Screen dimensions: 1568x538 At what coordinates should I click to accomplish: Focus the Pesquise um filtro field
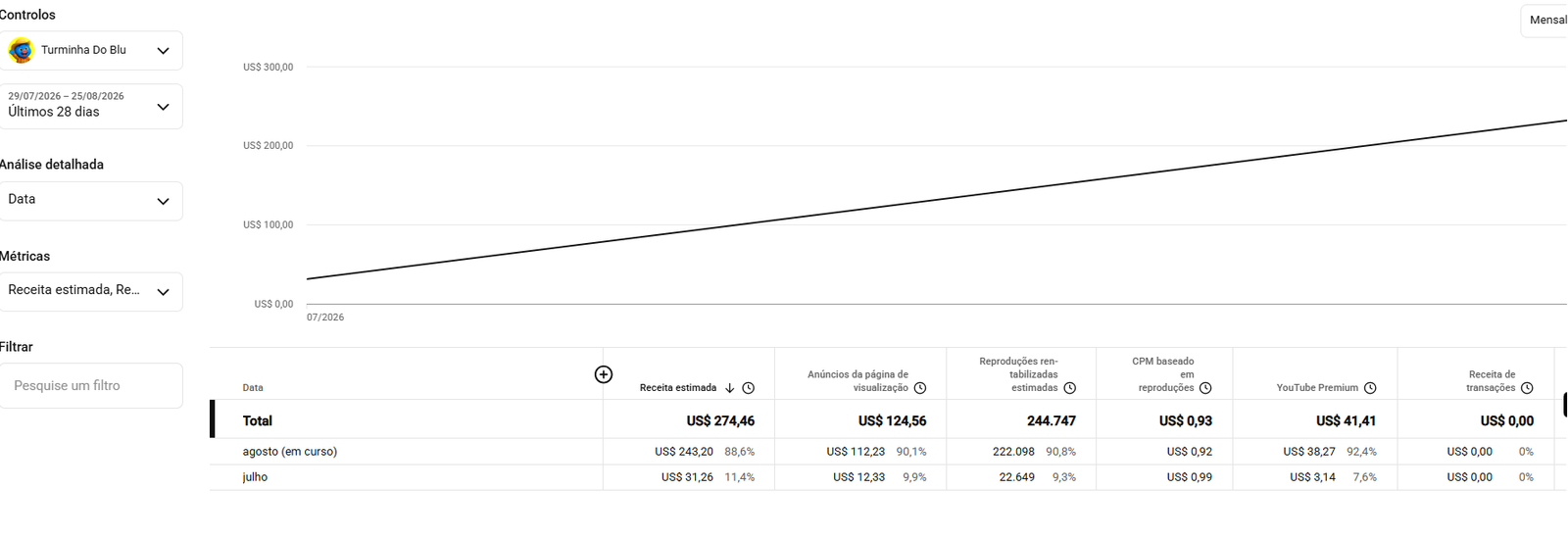point(90,386)
